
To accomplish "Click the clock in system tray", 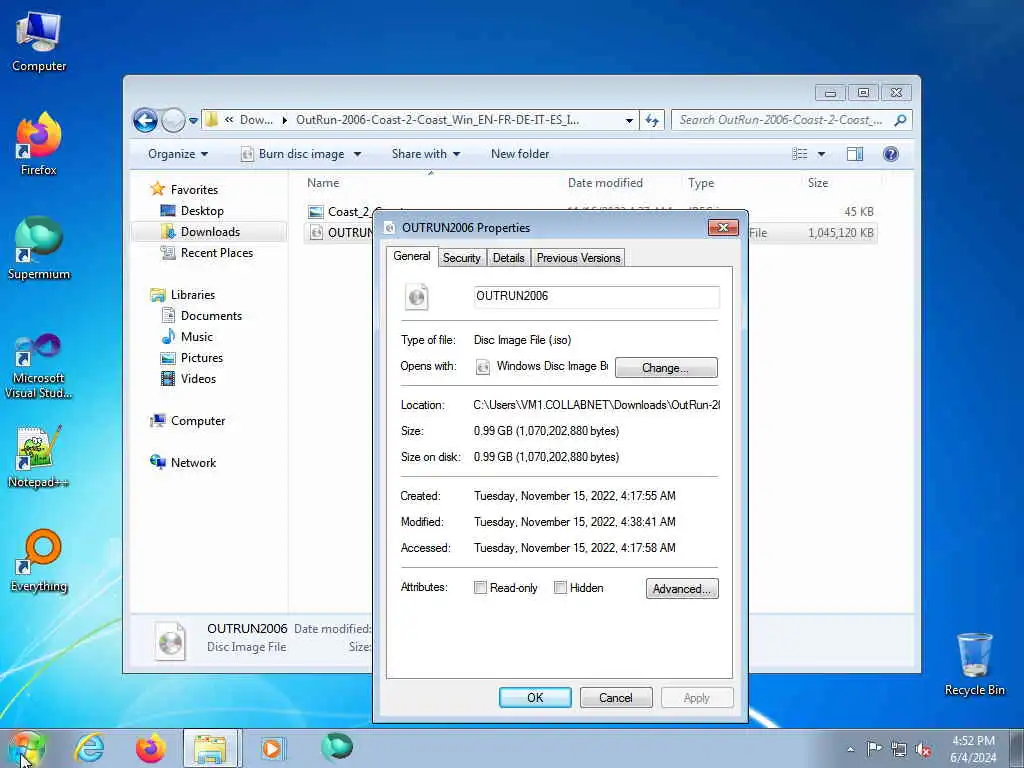I will 973,749.
